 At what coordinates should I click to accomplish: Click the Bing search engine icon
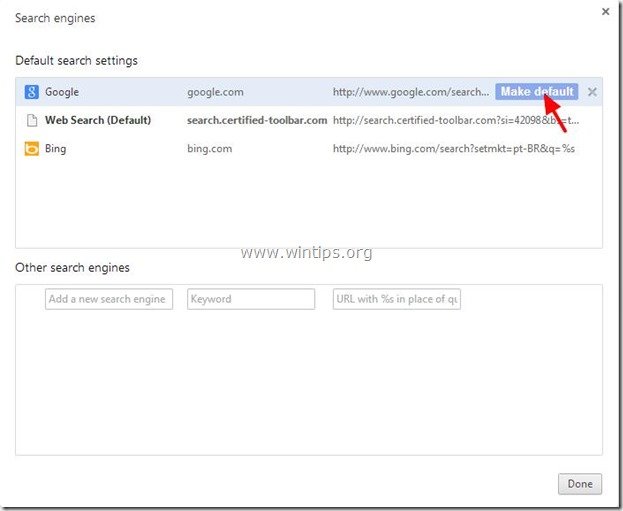[32, 149]
